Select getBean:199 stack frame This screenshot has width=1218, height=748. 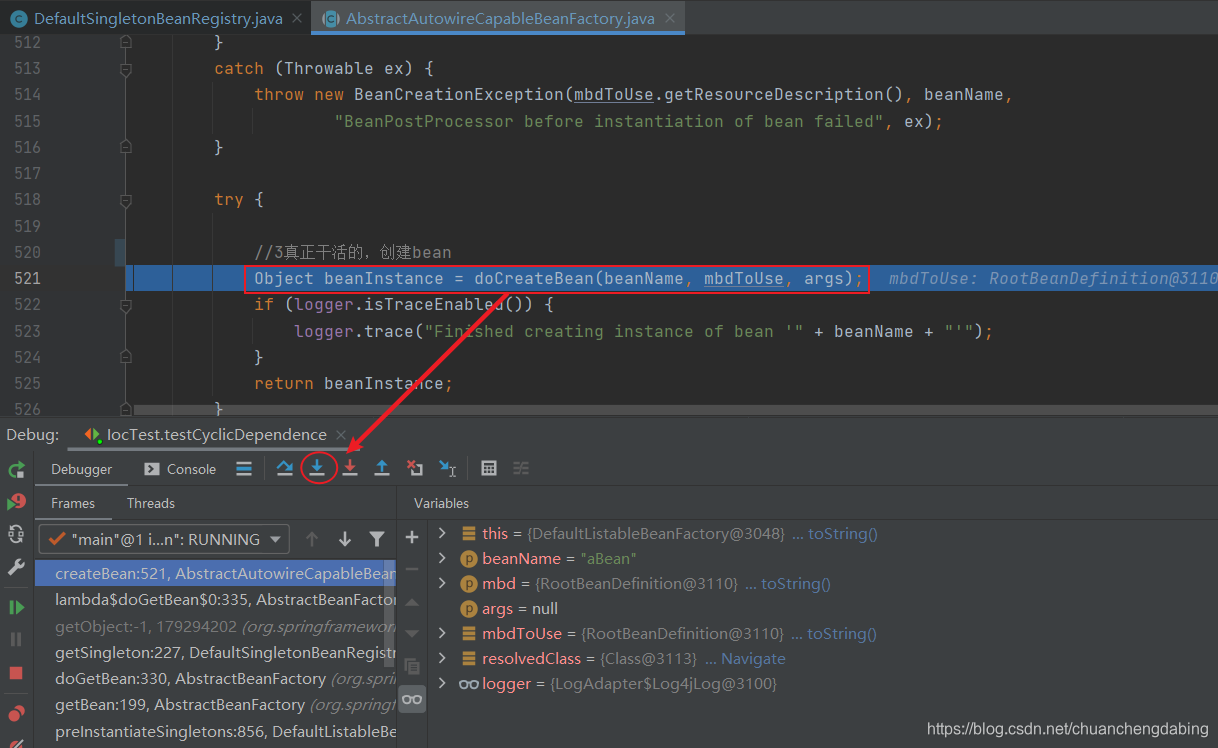[216, 705]
